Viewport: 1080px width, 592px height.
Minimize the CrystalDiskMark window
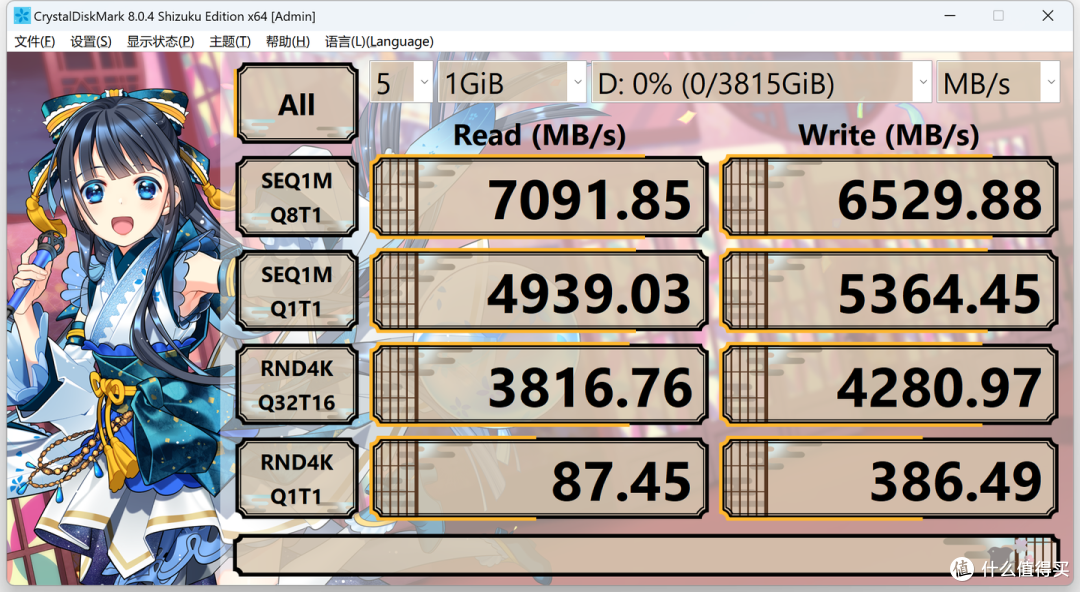pyautogui.click(x=950, y=15)
